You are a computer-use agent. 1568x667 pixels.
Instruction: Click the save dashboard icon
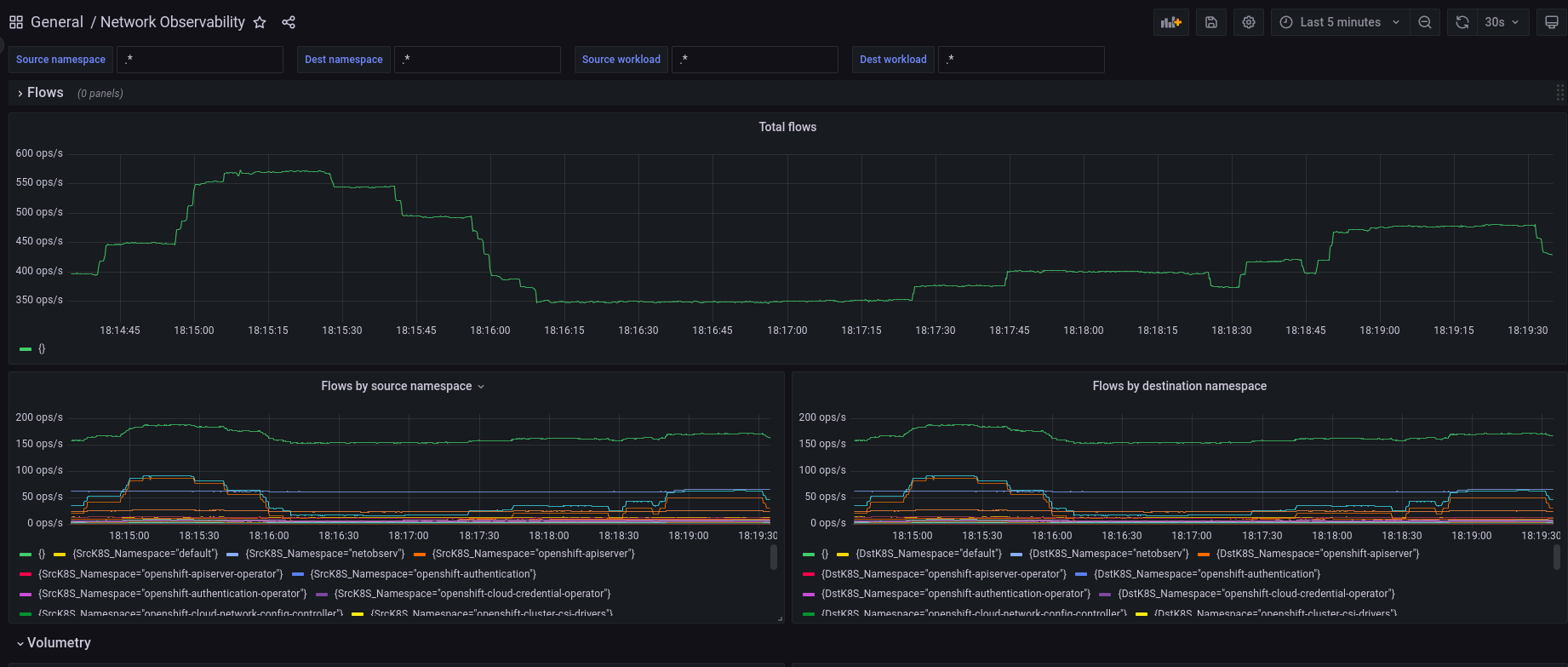pyautogui.click(x=1211, y=23)
